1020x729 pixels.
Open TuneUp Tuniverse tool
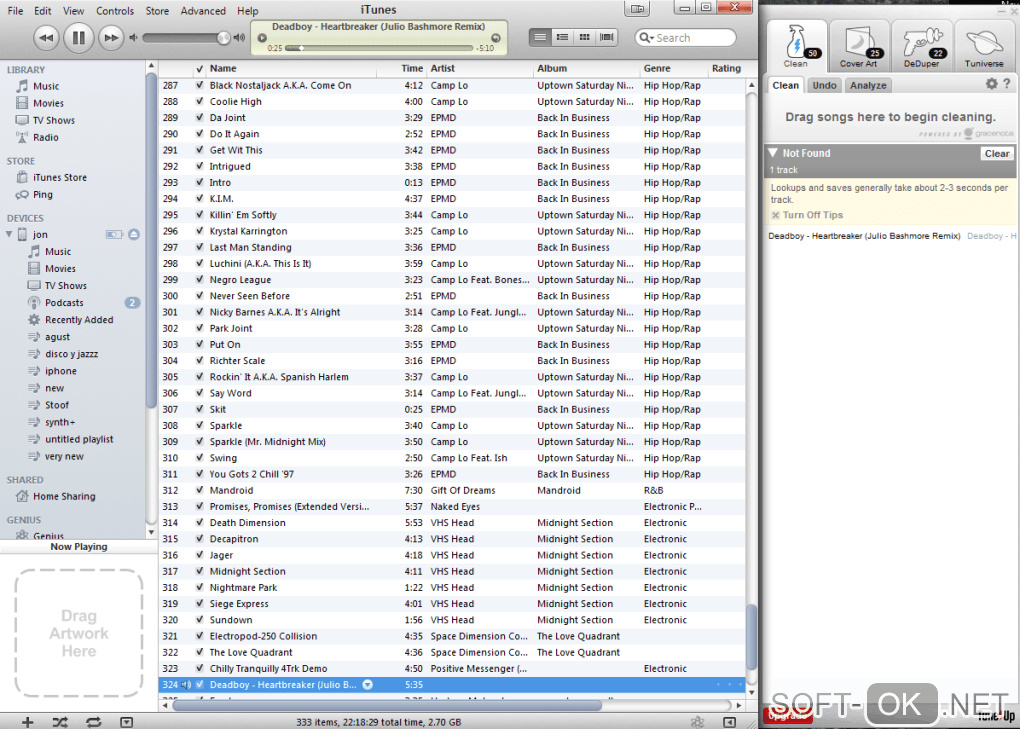[x=984, y=46]
